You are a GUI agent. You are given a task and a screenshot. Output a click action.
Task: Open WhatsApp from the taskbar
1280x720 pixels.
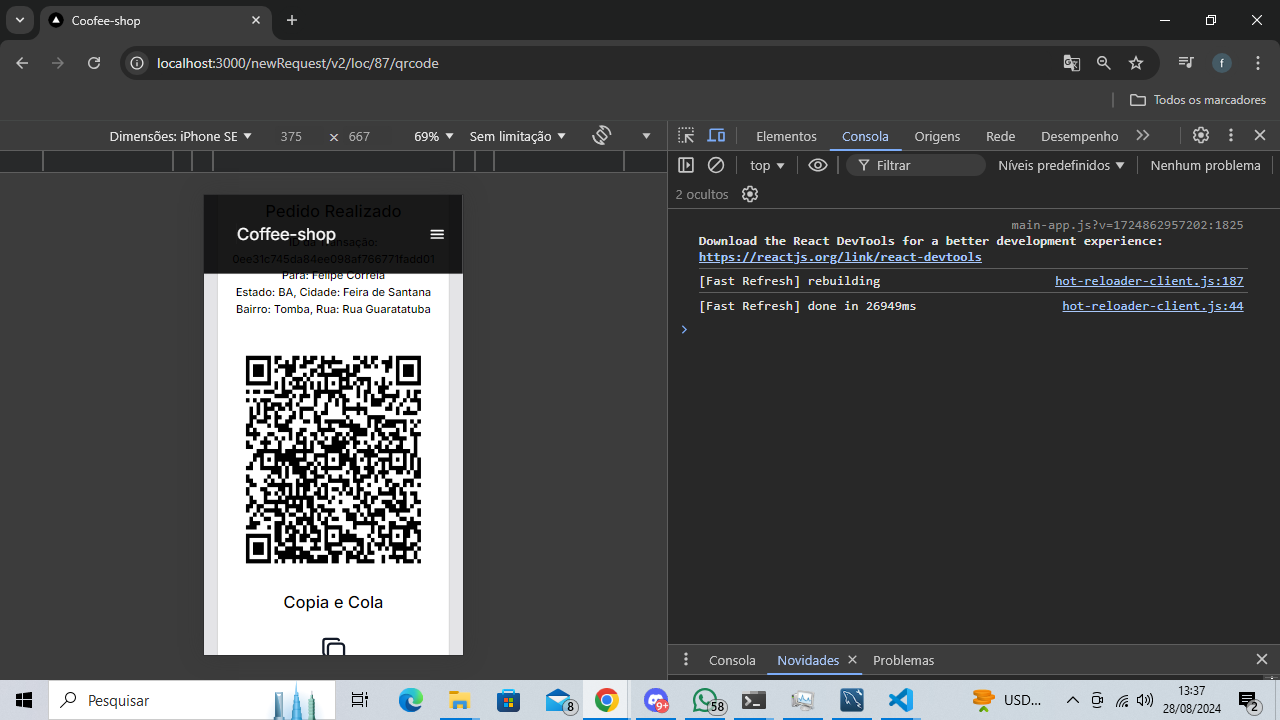pyautogui.click(x=708, y=700)
